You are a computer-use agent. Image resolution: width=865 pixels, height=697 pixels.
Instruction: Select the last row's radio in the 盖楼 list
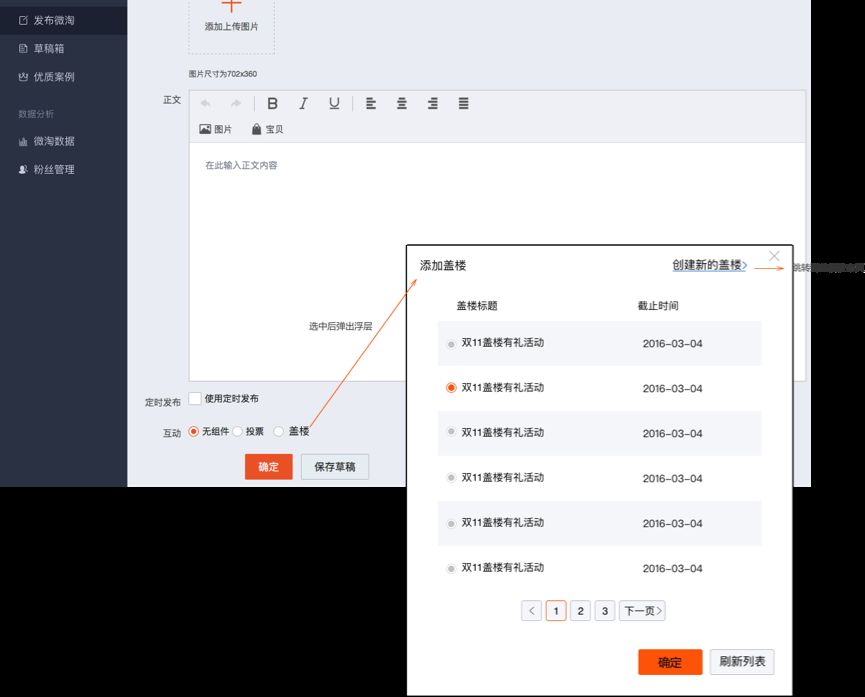pyautogui.click(x=451, y=568)
